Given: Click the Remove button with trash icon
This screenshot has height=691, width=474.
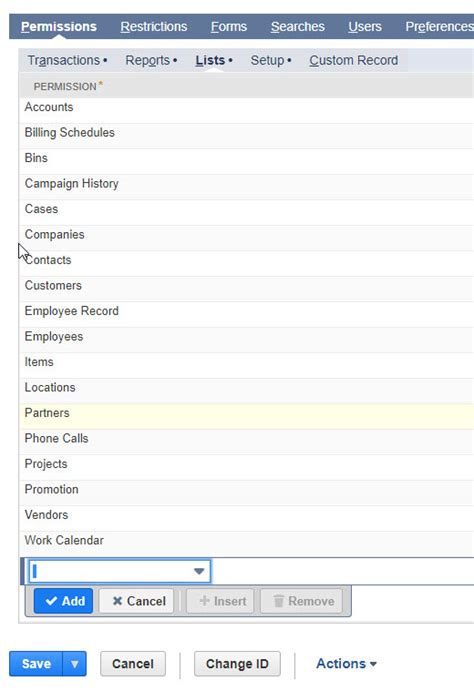Looking at the screenshot, I should [x=302, y=601].
